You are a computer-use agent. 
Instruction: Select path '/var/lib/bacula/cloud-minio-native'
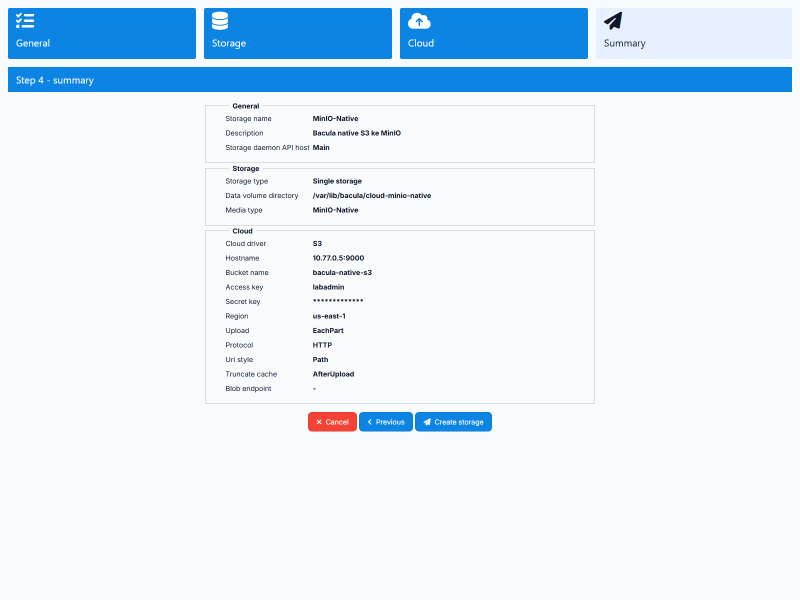point(372,195)
